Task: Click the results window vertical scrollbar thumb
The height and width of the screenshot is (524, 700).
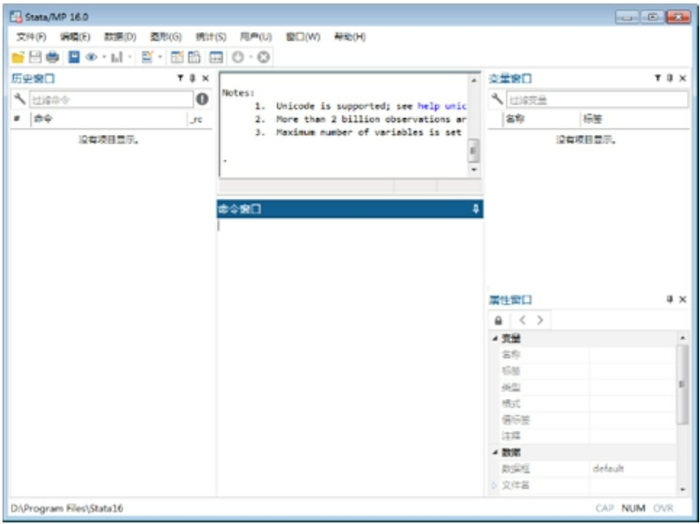Action: pyautogui.click(x=474, y=150)
